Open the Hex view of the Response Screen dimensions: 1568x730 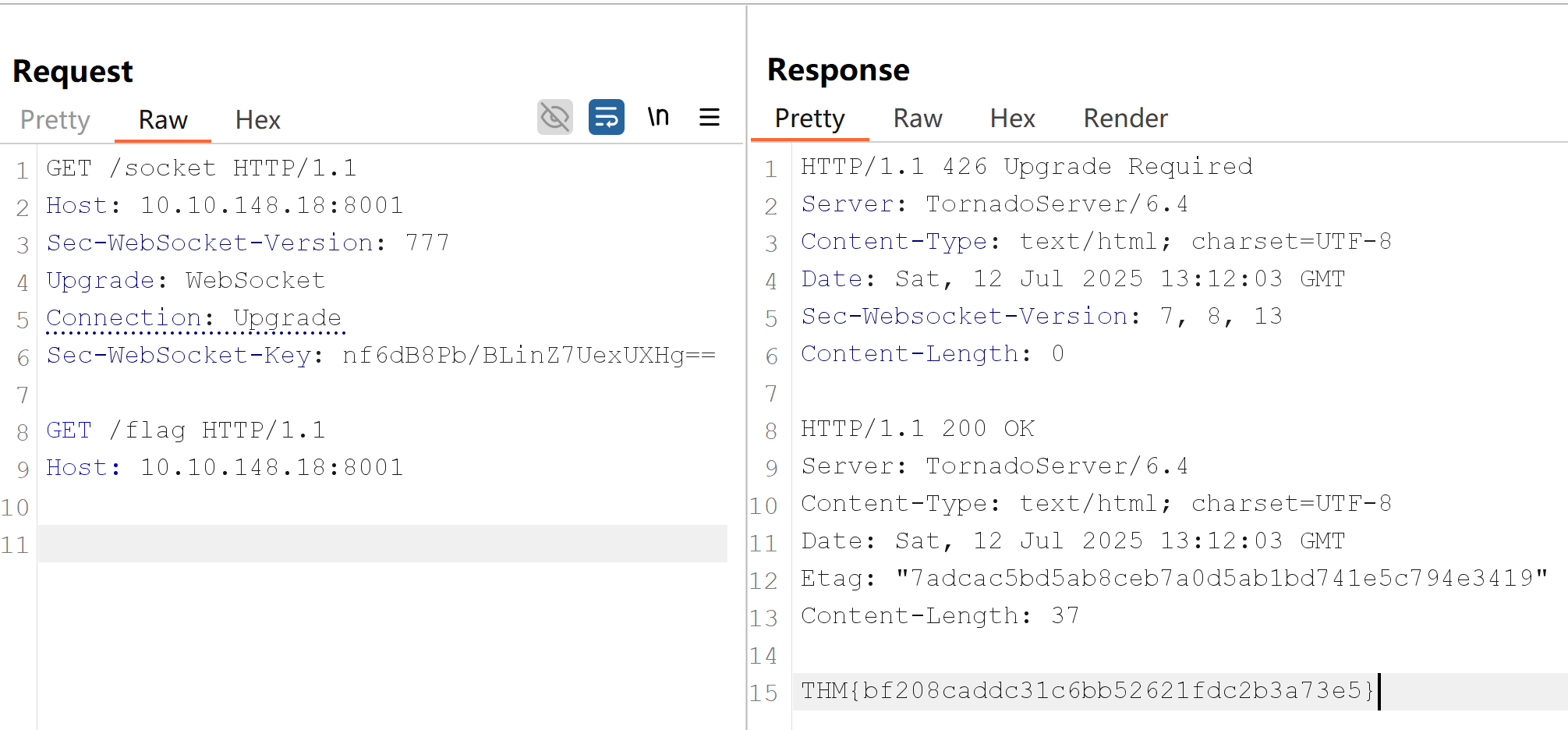coord(1012,119)
